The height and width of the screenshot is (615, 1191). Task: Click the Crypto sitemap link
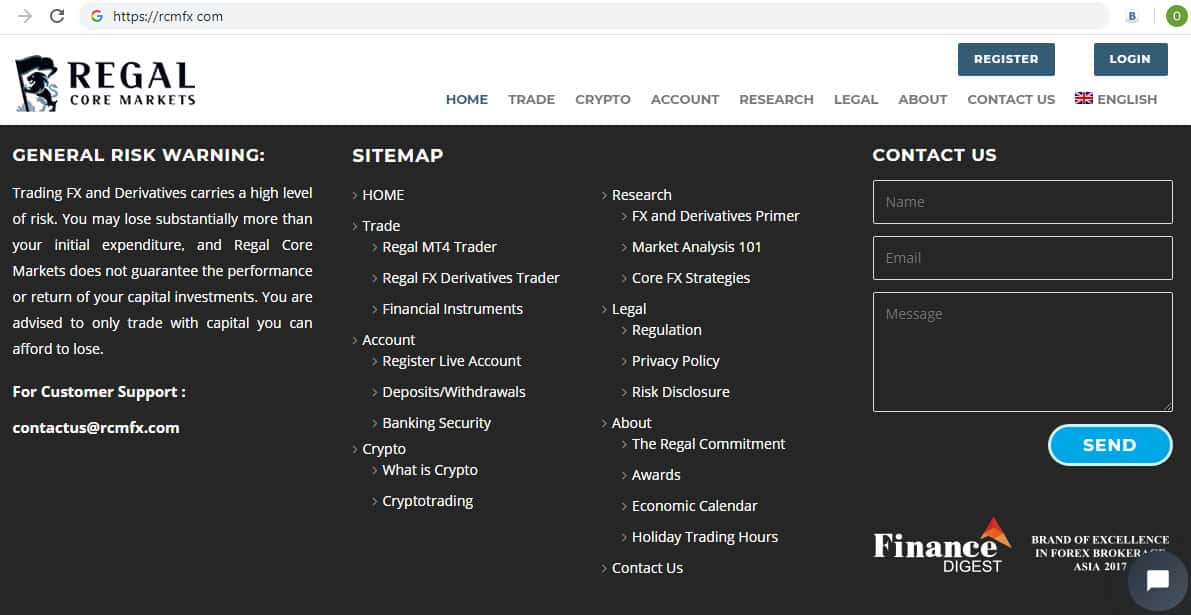coord(384,449)
